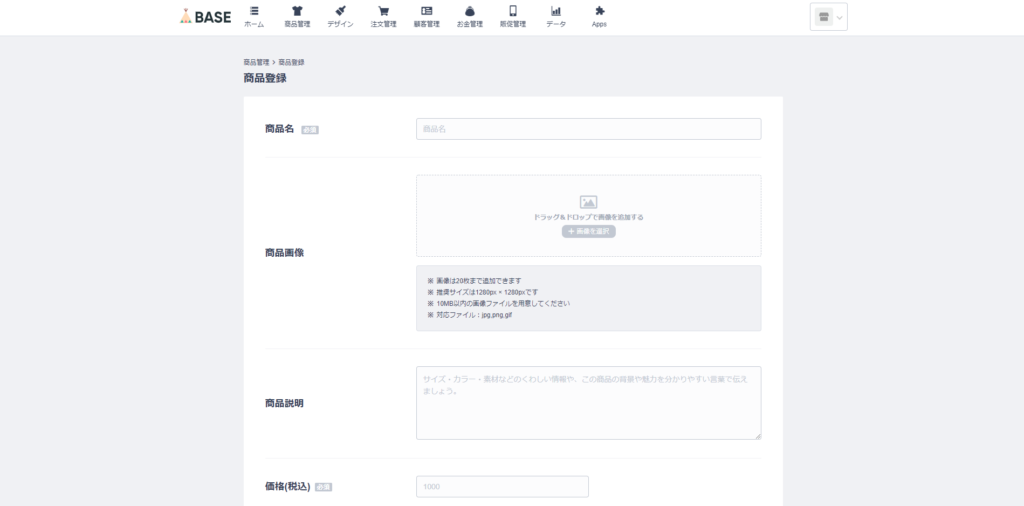Open 注文管理 with the shopping cart icon
Image resolution: width=1024 pixels, height=506 pixels.
pyautogui.click(x=383, y=16)
